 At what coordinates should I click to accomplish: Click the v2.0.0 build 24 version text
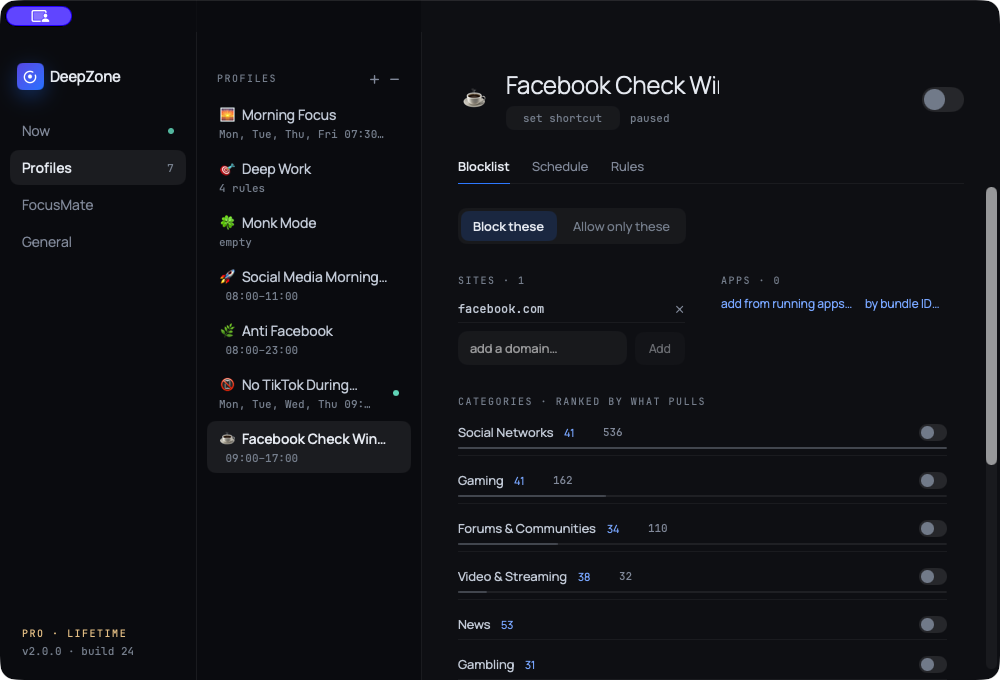pyautogui.click(x=78, y=651)
